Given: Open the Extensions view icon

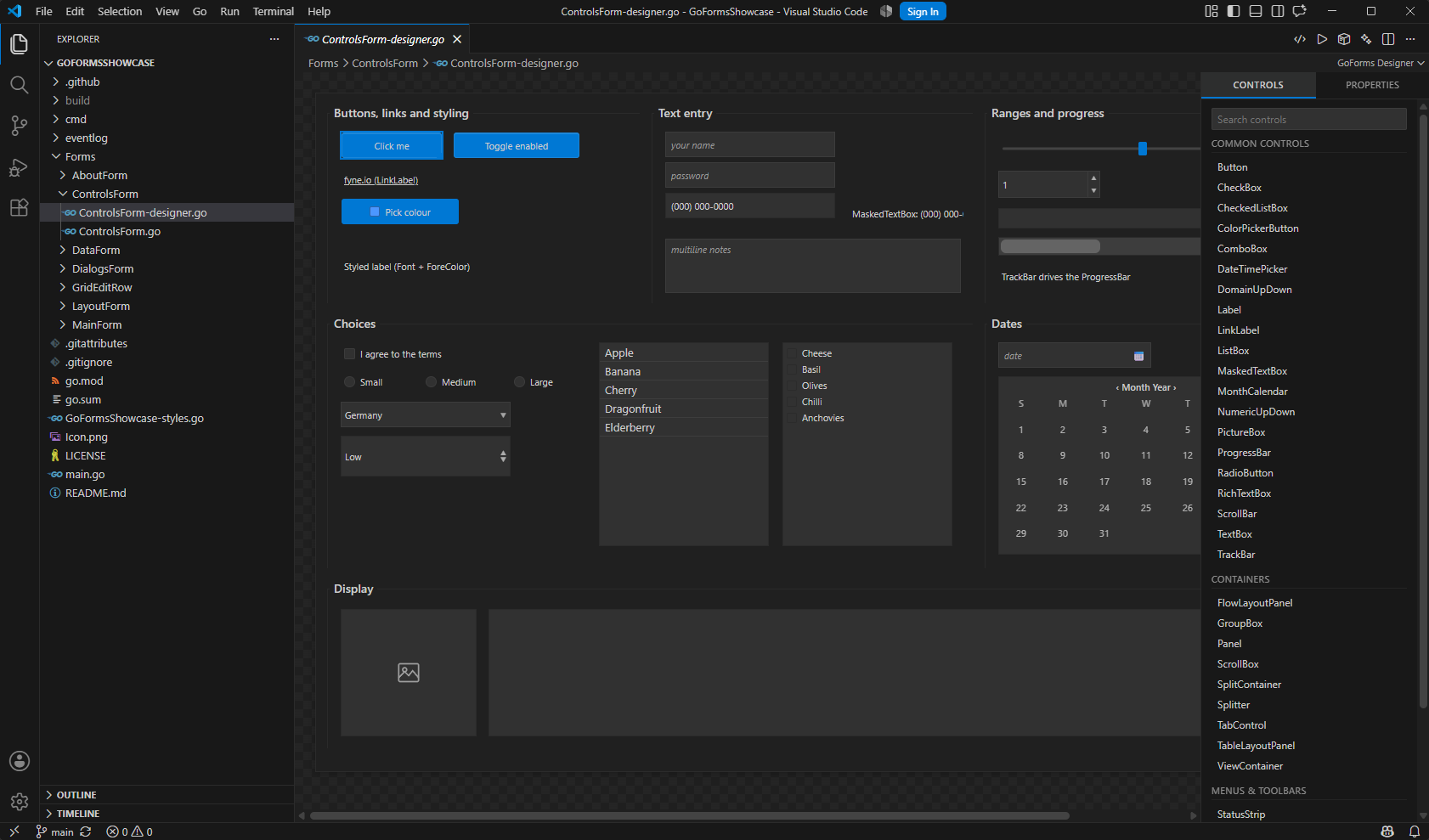Looking at the screenshot, I should tap(19, 208).
